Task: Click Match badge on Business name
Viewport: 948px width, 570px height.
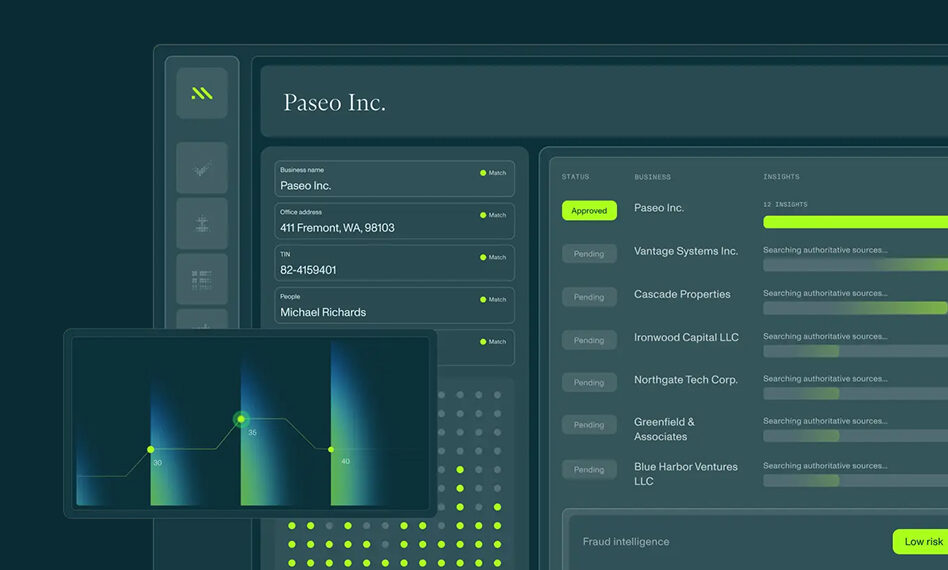Action: click(493, 173)
